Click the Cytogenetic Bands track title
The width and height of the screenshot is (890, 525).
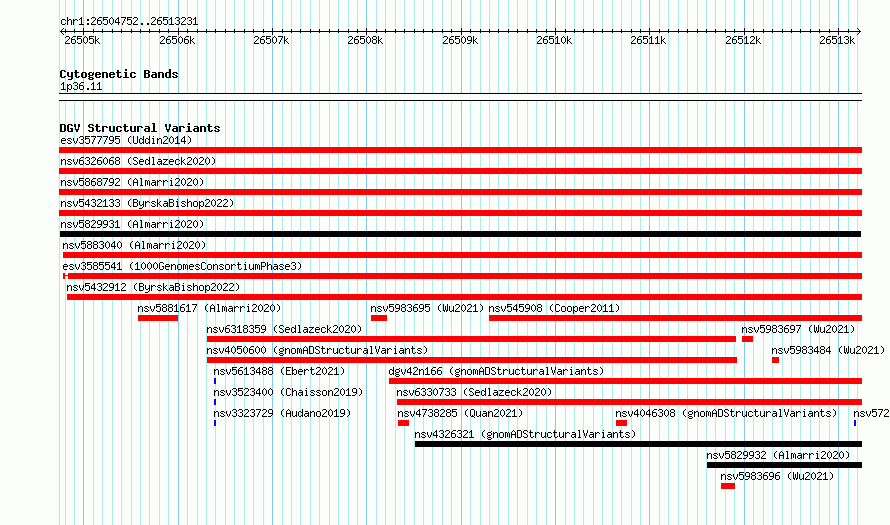pyautogui.click(x=119, y=74)
